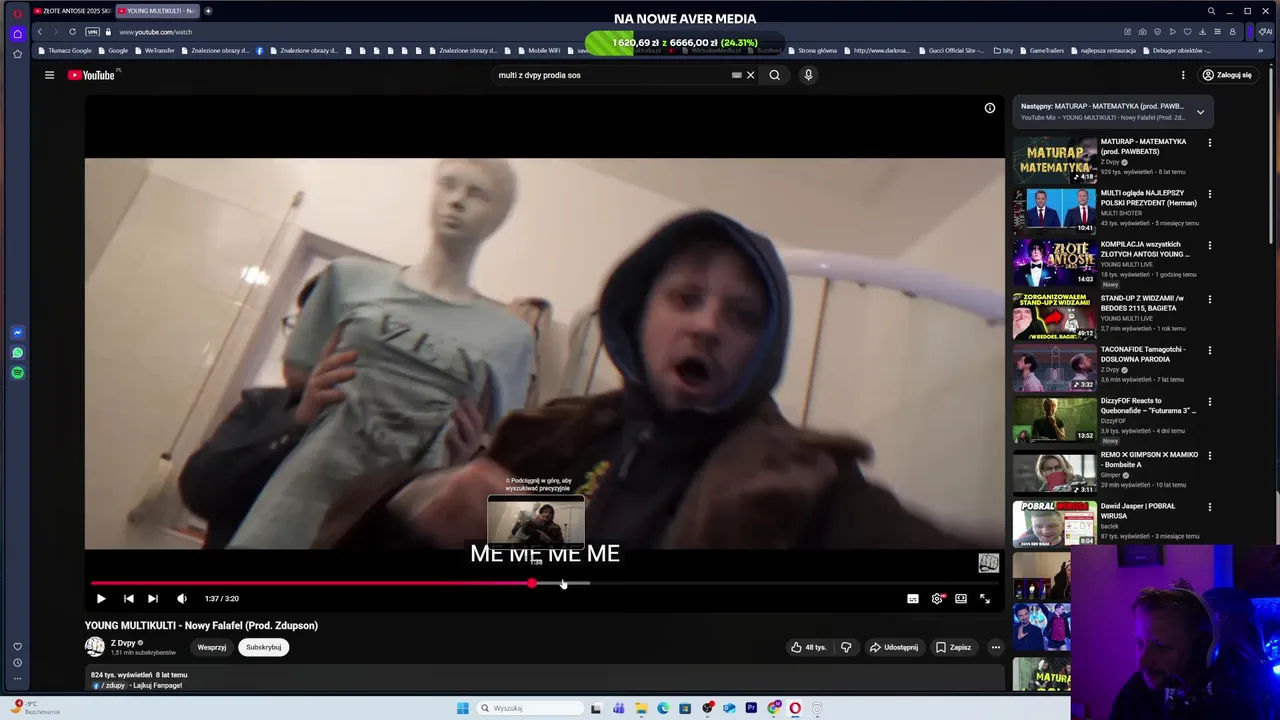
Task: Like the video, 48 tys.
Action: 809,647
